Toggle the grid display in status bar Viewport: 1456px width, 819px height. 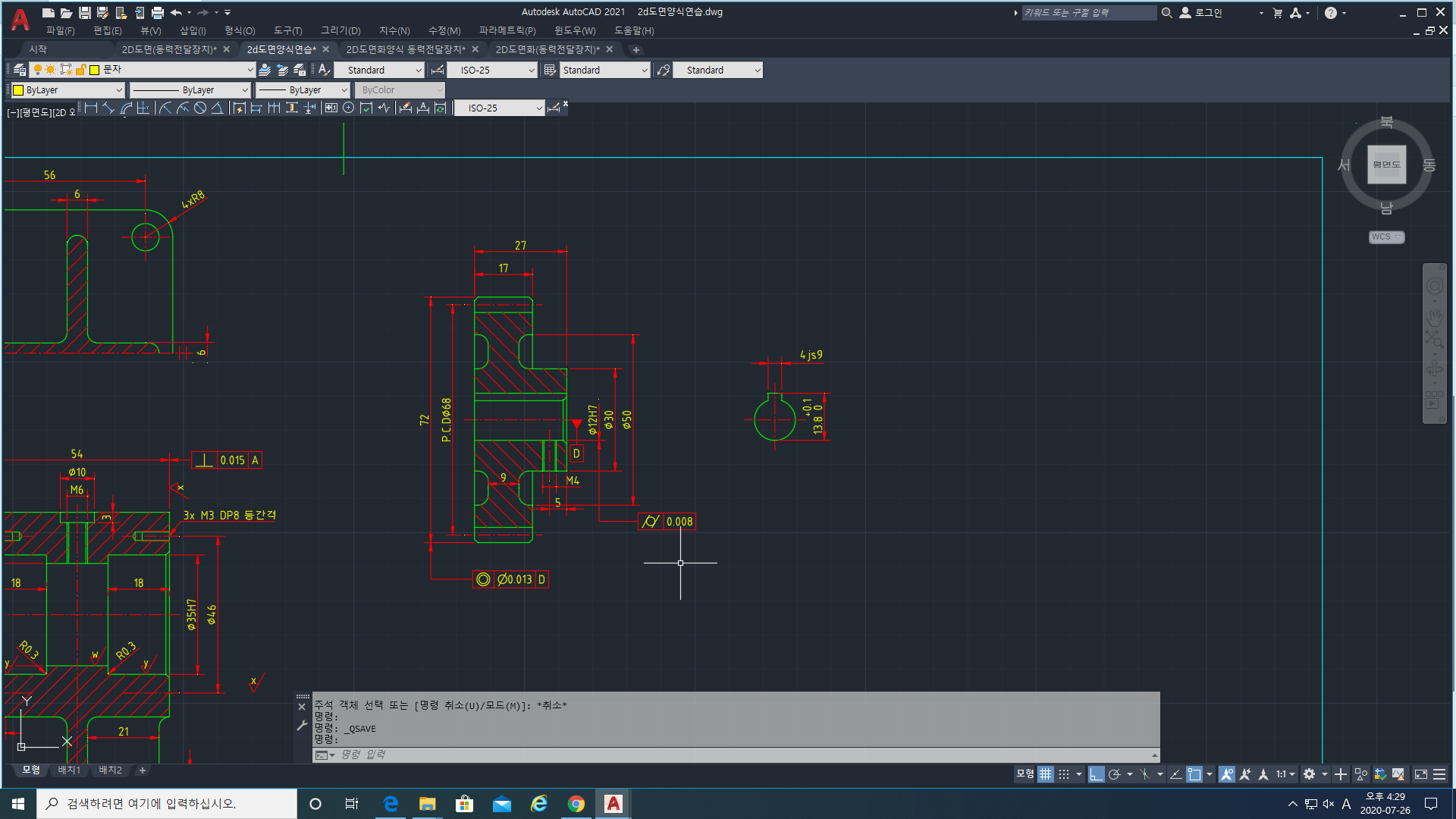click(x=1046, y=774)
